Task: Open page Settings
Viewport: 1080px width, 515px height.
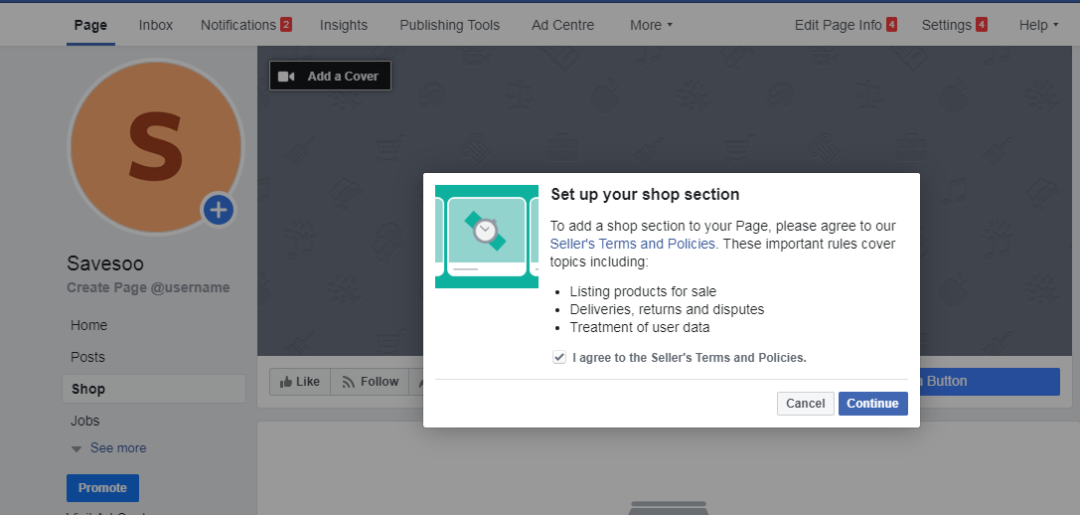Action: 954,25
